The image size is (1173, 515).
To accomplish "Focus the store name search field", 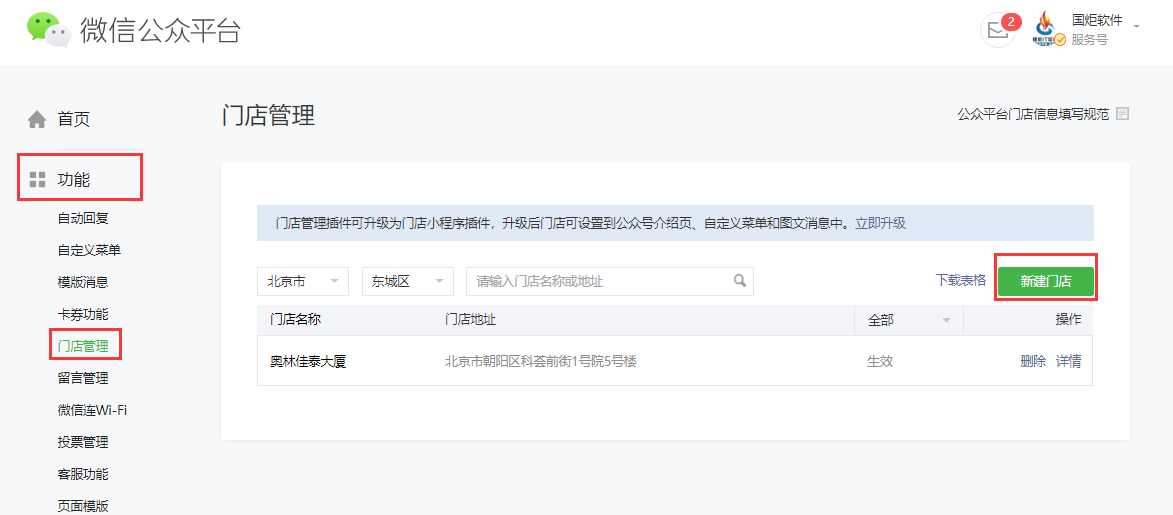I will (x=610, y=281).
